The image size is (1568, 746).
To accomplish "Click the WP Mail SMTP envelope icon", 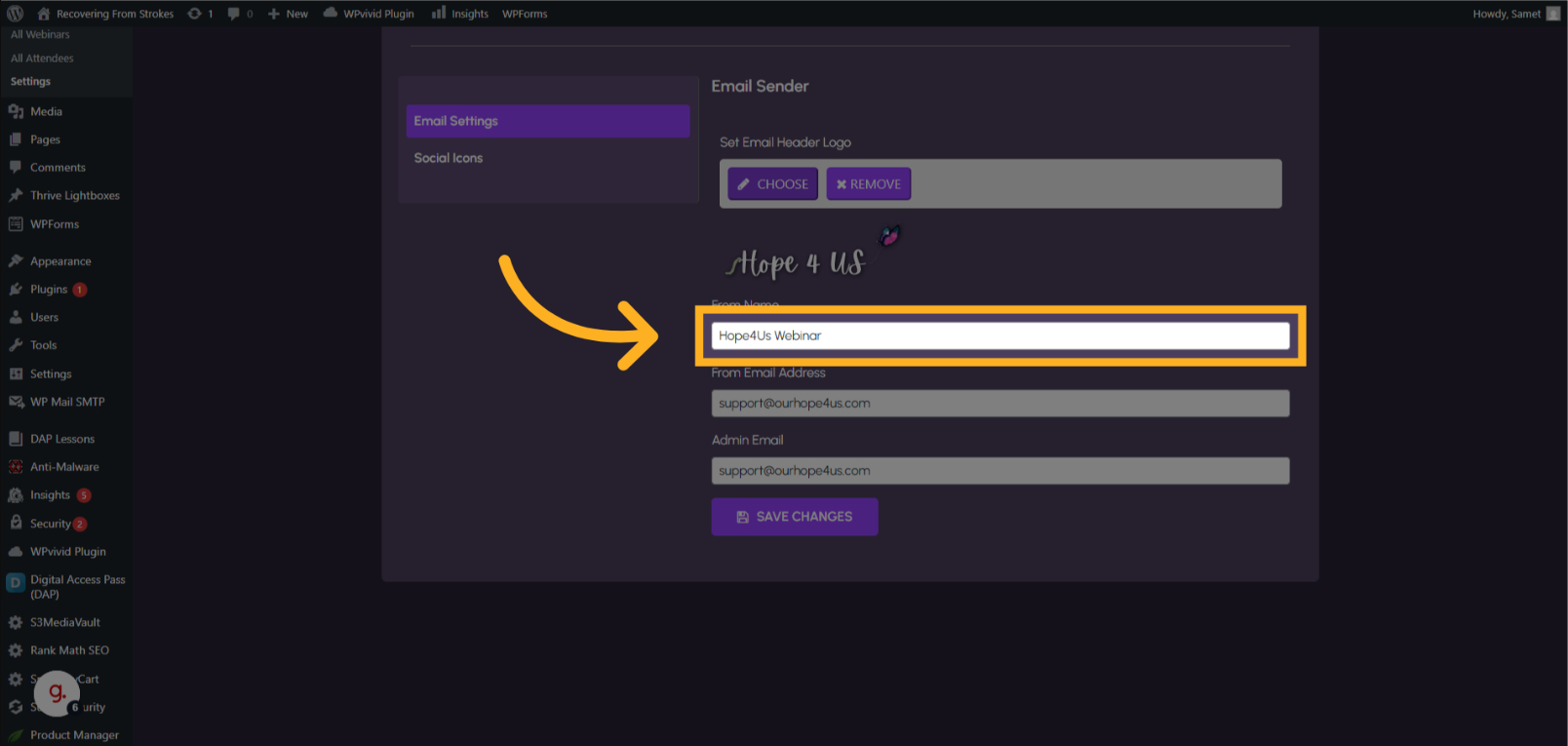I will 16,402.
